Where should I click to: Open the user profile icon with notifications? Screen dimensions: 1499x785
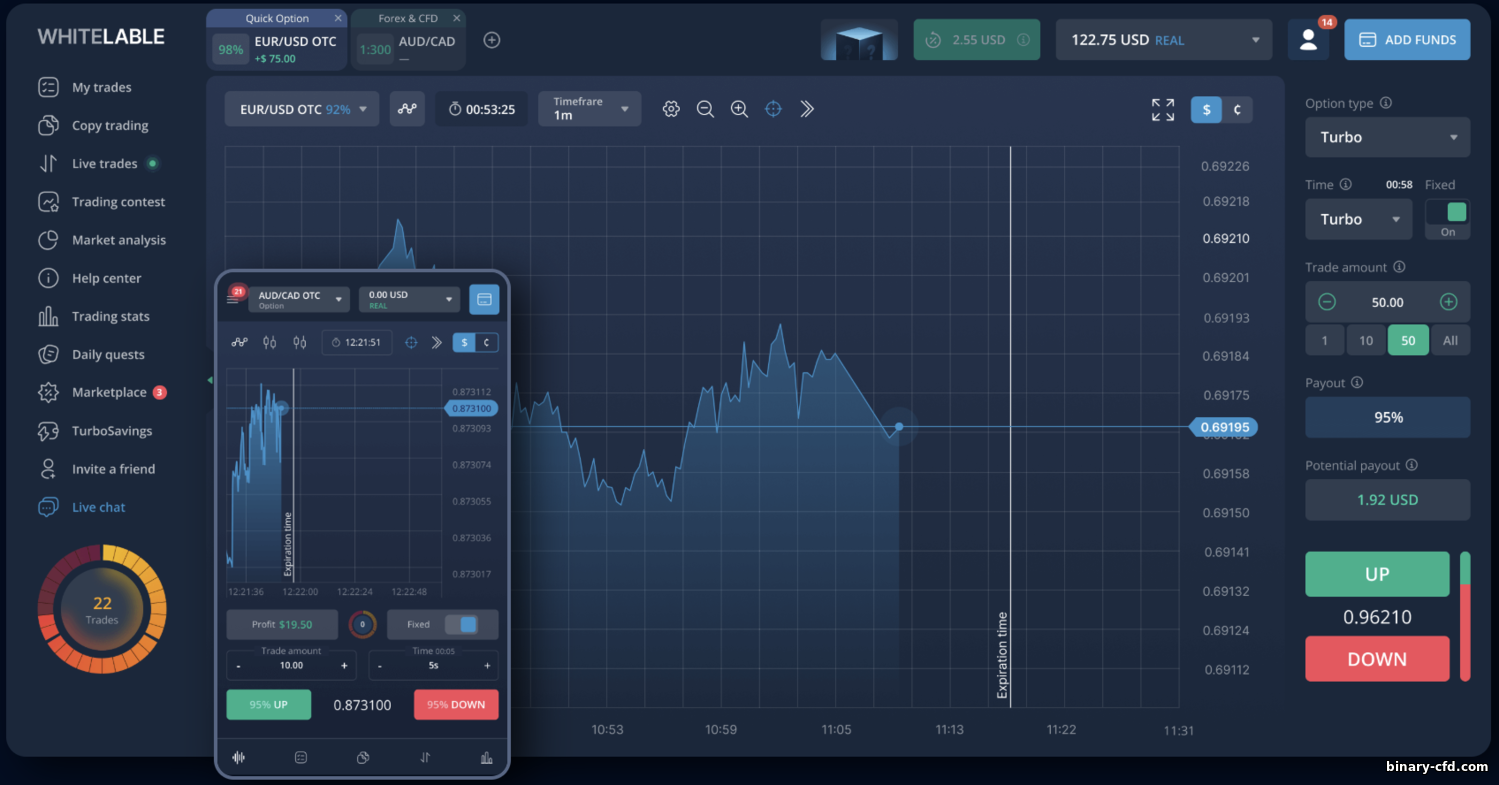point(1308,40)
